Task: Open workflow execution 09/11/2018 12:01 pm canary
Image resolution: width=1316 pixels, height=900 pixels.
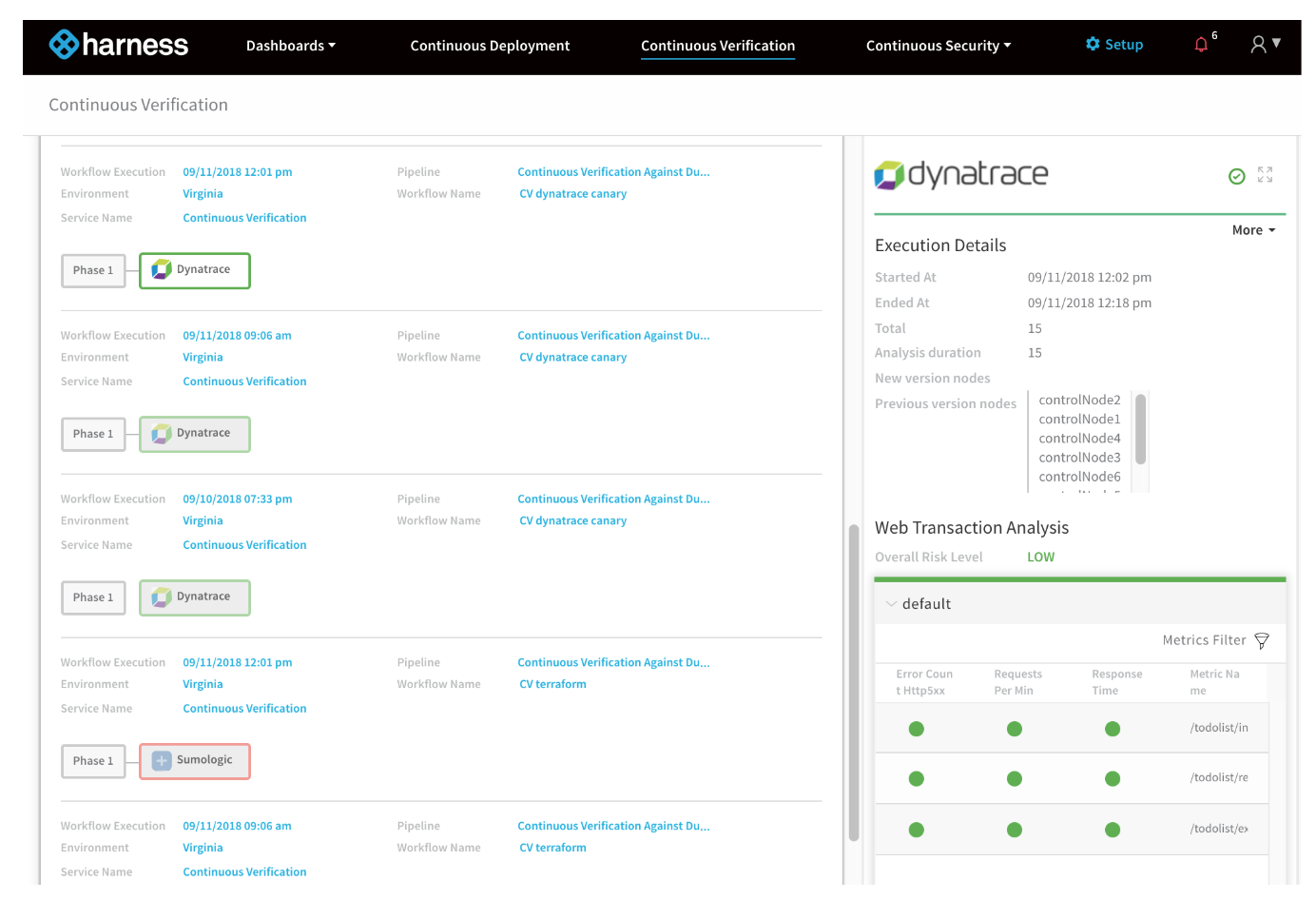Action: pyautogui.click(x=238, y=172)
